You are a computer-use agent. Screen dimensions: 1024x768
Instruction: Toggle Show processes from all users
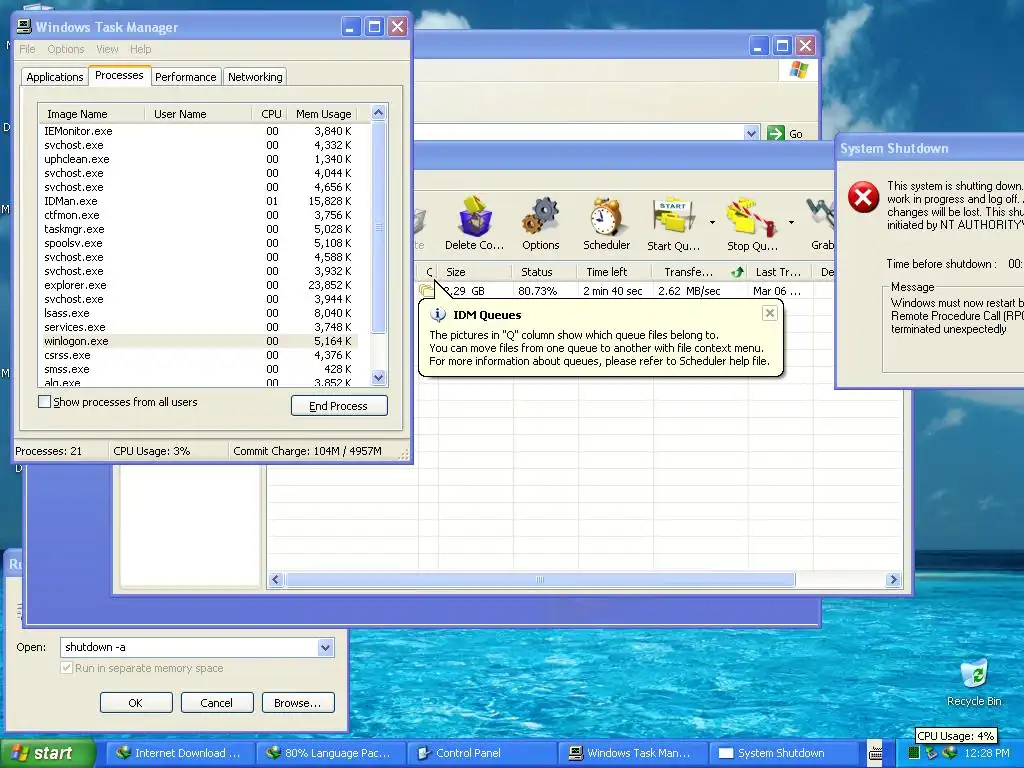click(44, 402)
